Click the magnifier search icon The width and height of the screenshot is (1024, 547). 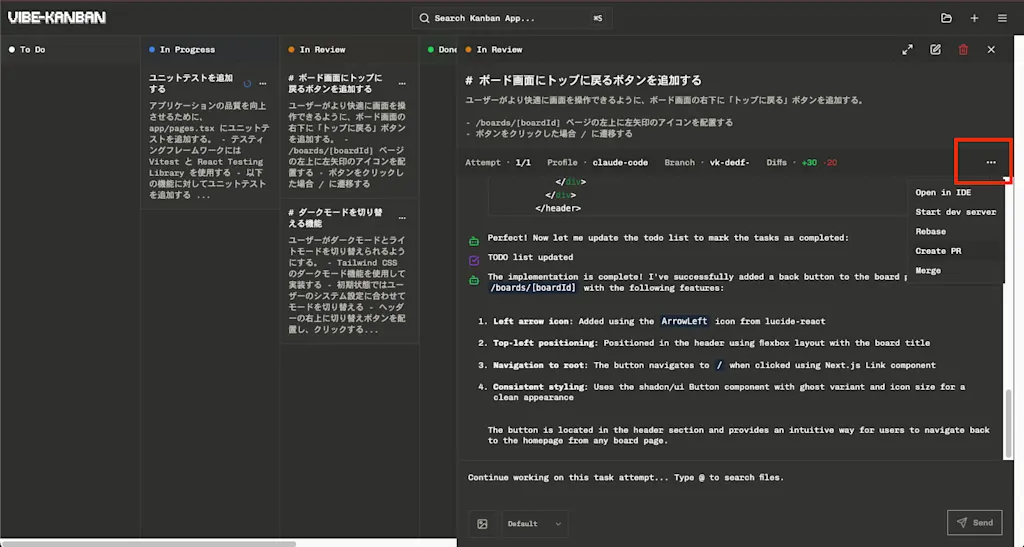(x=424, y=18)
